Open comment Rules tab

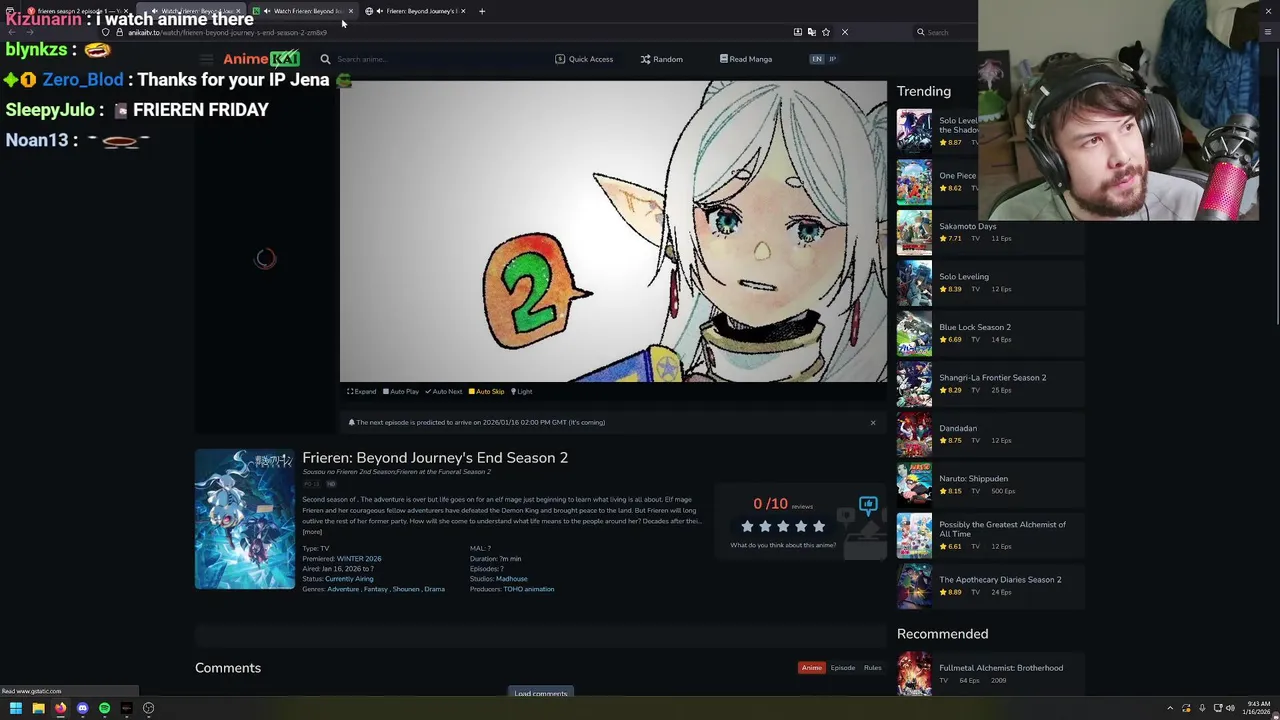(873, 668)
